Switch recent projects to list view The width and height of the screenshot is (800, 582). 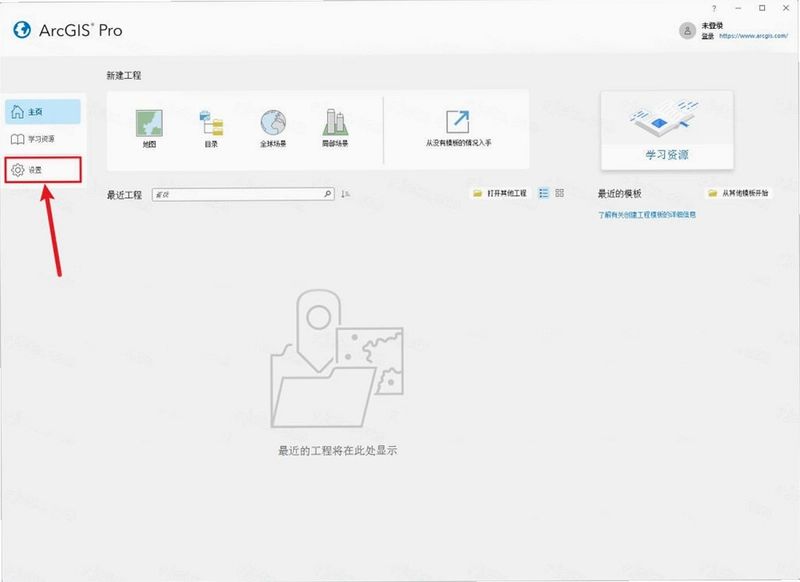(x=544, y=193)
